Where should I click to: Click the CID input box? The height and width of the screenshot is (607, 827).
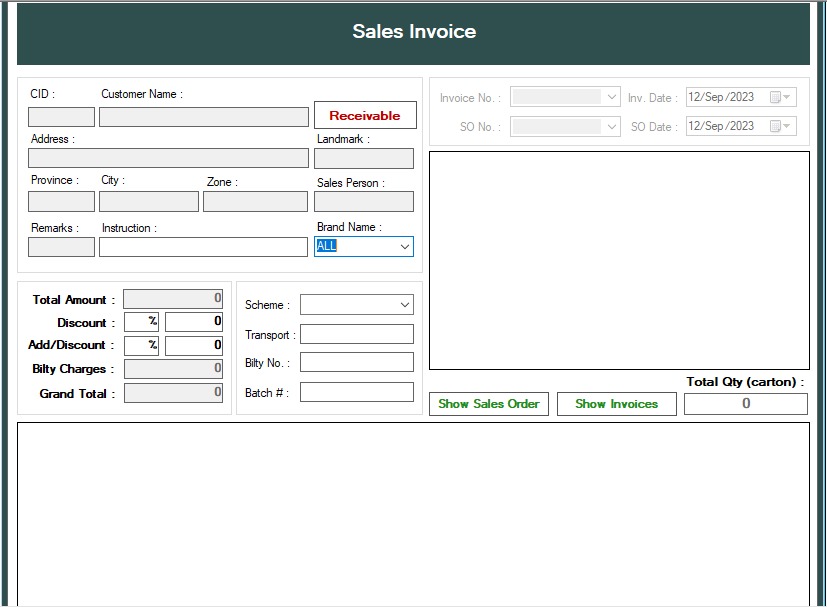tap(61, 117)
